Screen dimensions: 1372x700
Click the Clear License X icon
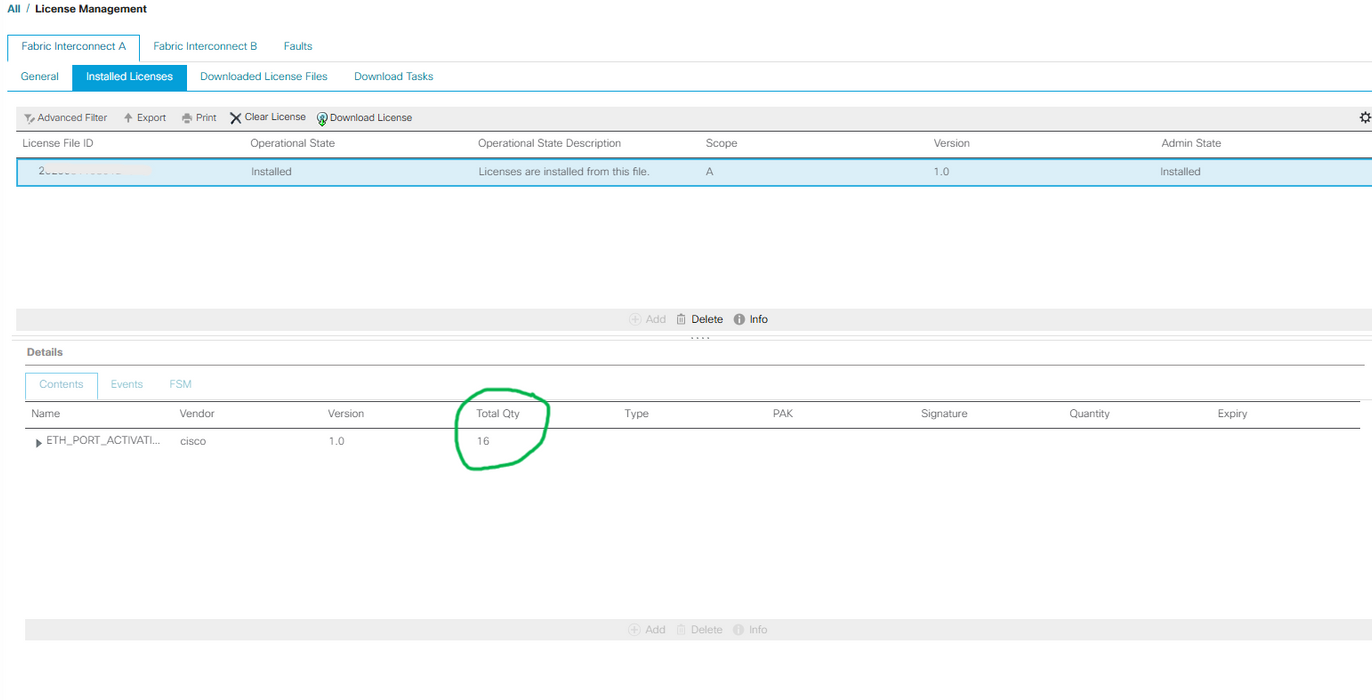(236, 118)
